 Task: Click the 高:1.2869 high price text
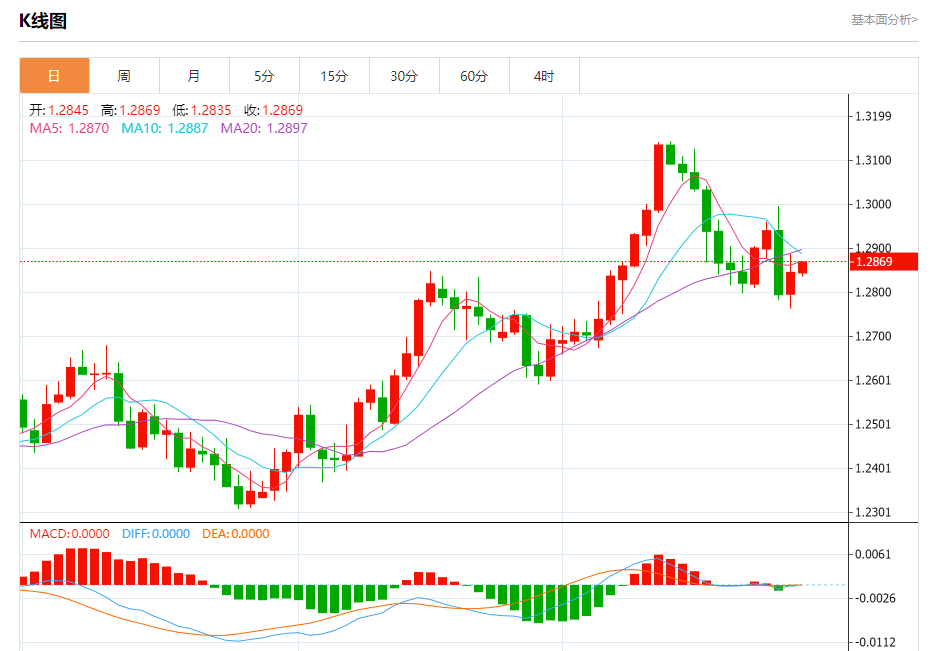tap(130, 110)
